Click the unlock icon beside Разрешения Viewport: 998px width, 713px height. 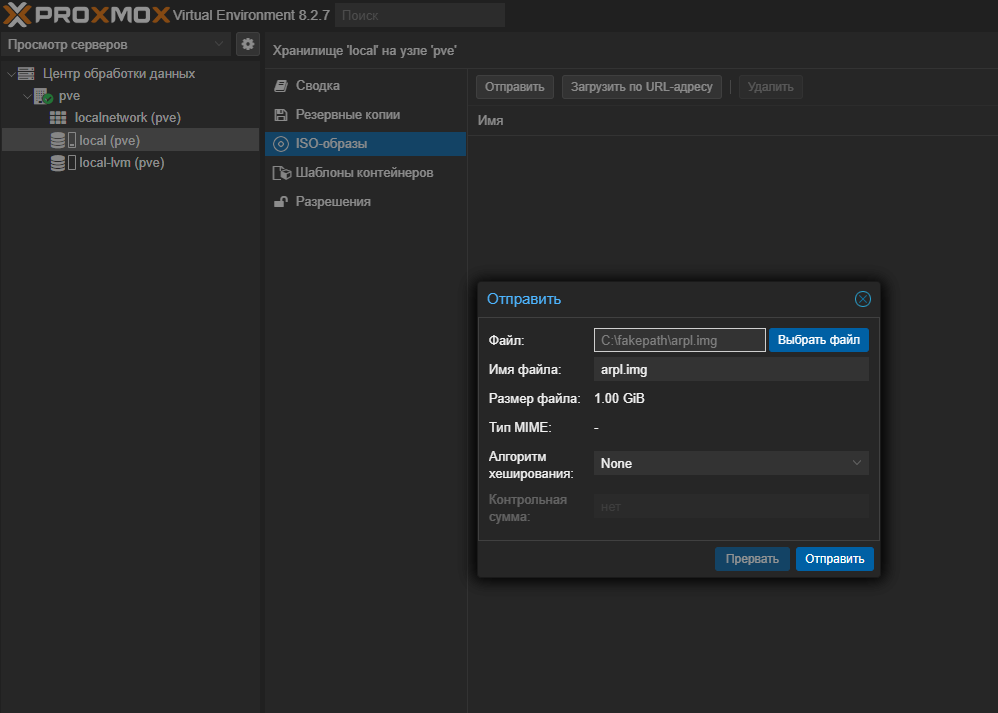281,202
